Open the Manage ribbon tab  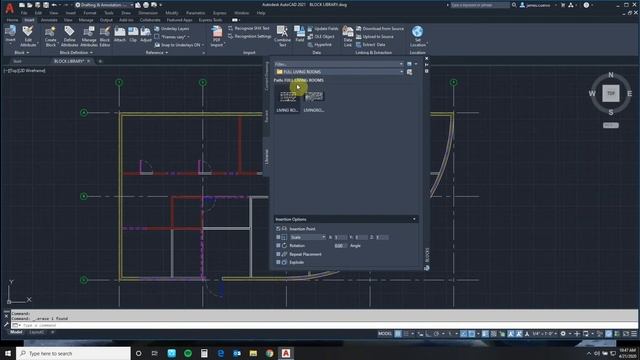pyautogui.click(x=86, y=20)
